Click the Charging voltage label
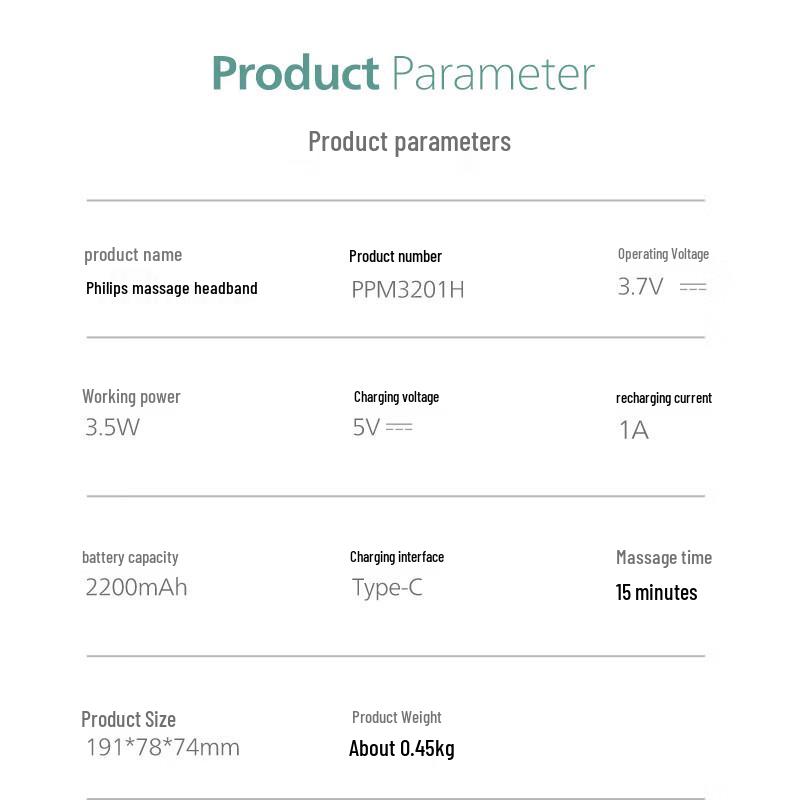Viewport: 800px width, 800px height. 396,397
